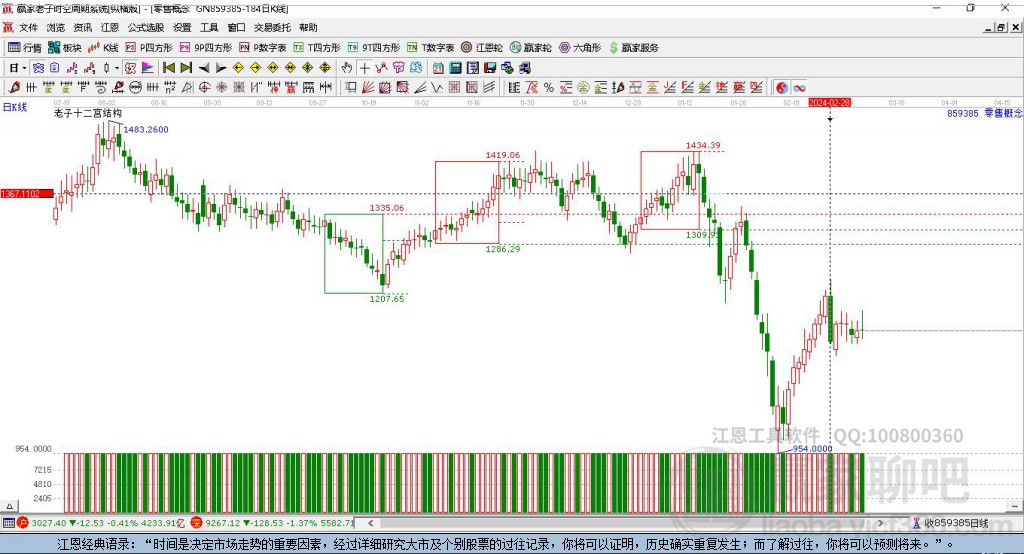Open the 9T四方形 tool
This screenshot has height=554, width=1024.
point(374,48)
